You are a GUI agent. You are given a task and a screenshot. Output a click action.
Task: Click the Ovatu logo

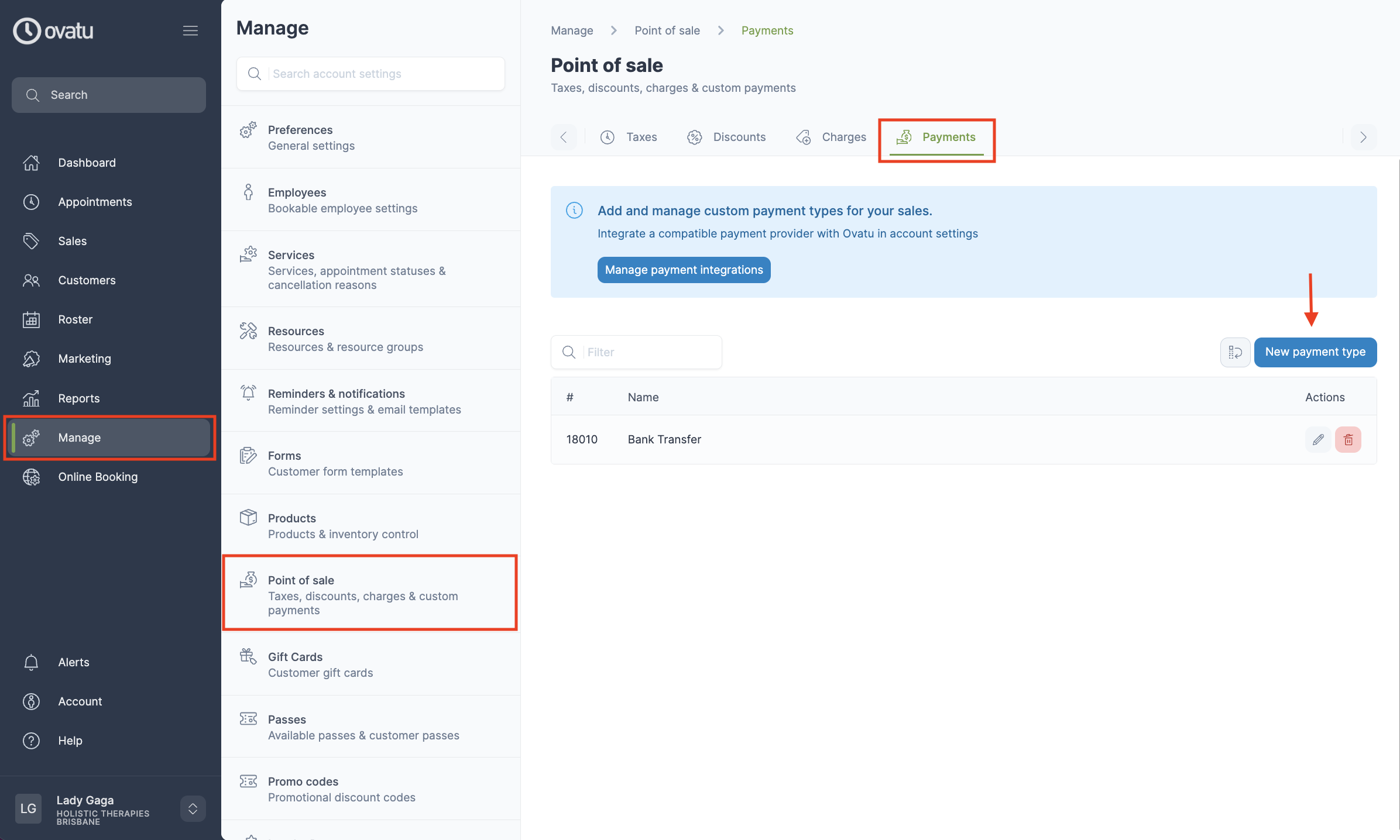(x=53, y=30)
